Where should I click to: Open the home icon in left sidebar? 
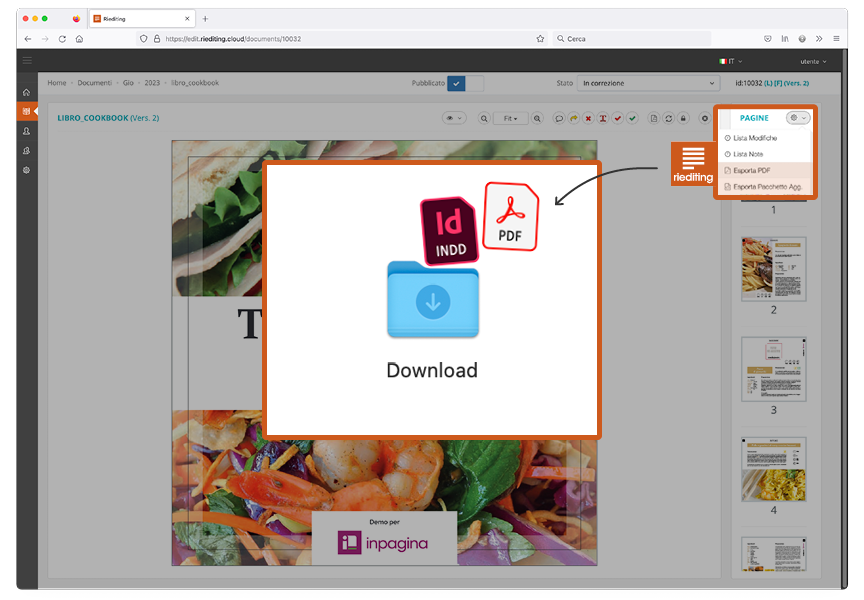pyautogui.click(x=26, y=92)
